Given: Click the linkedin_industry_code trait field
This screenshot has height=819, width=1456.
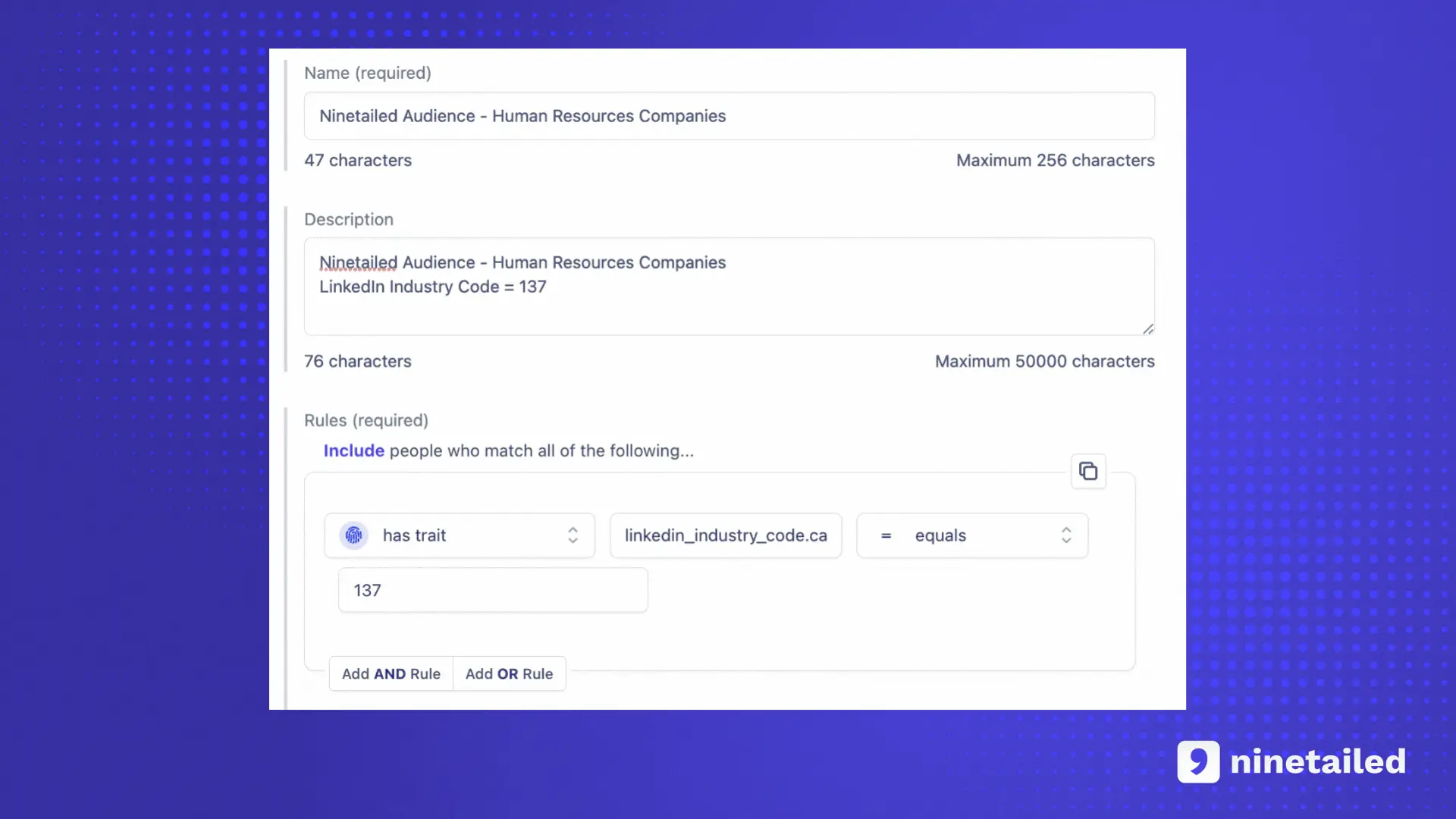Looking at the screenshot, I should (x=726, y=535).
